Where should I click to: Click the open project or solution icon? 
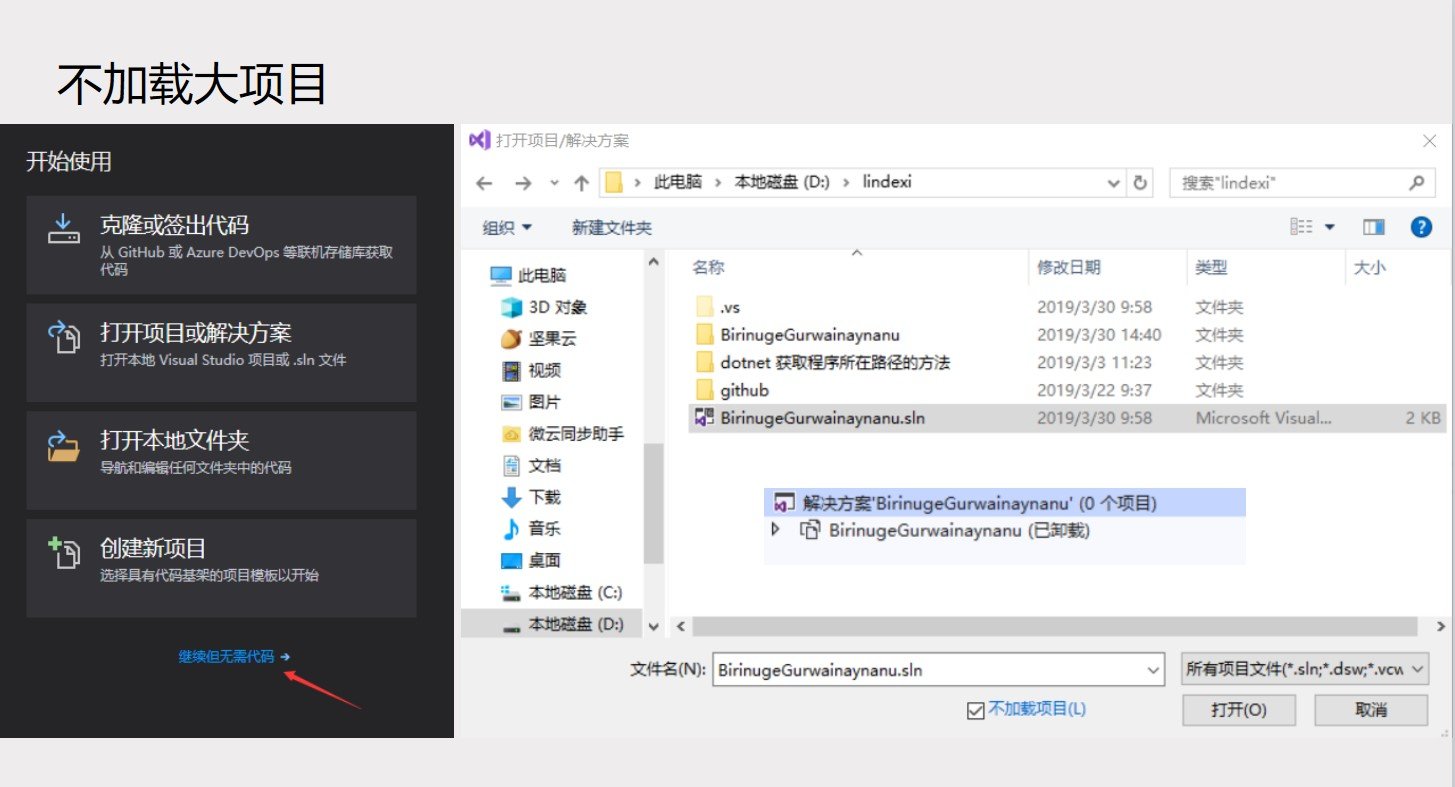(64, 337)
